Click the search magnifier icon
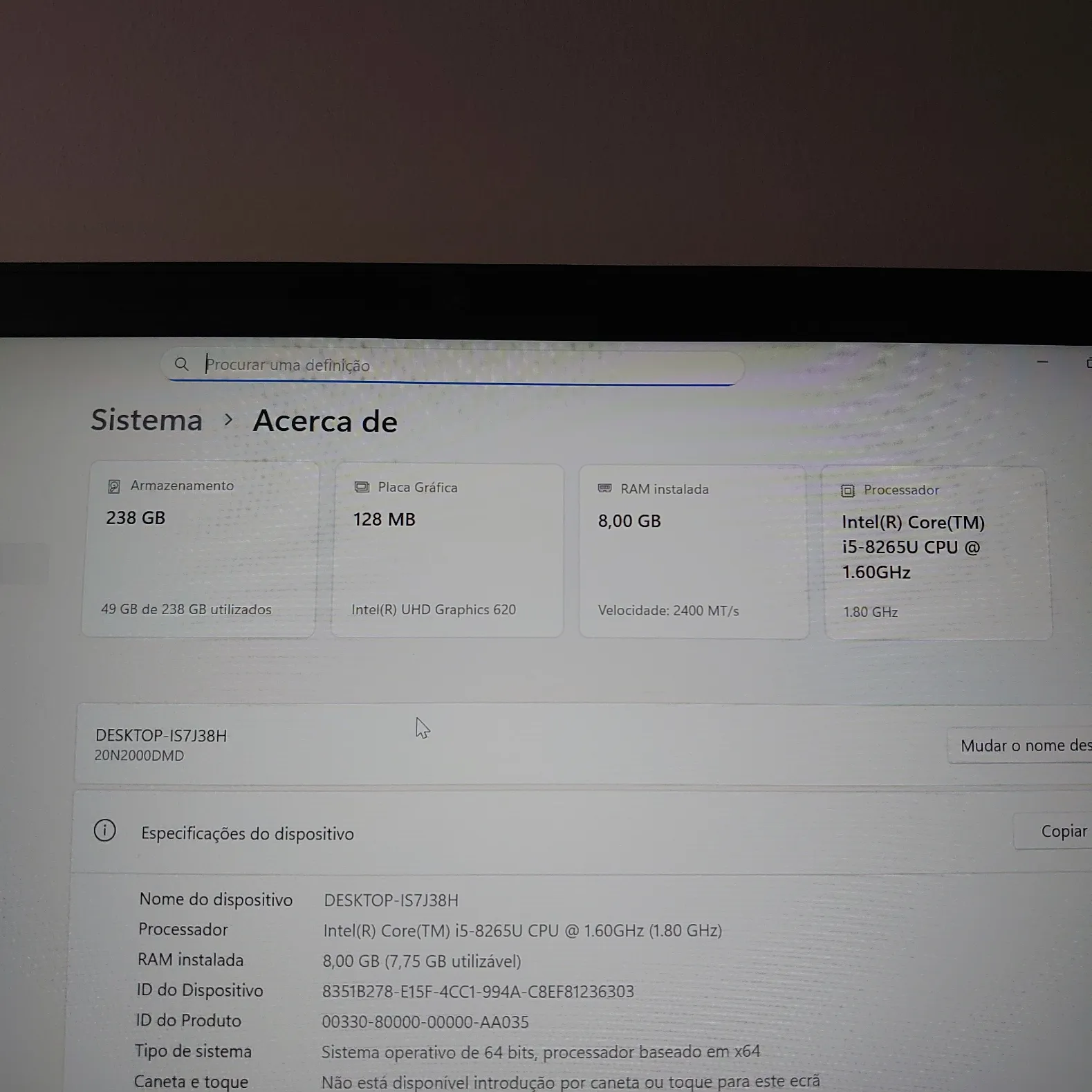This screenshot has width=1092, height=1092. point(181,364)
